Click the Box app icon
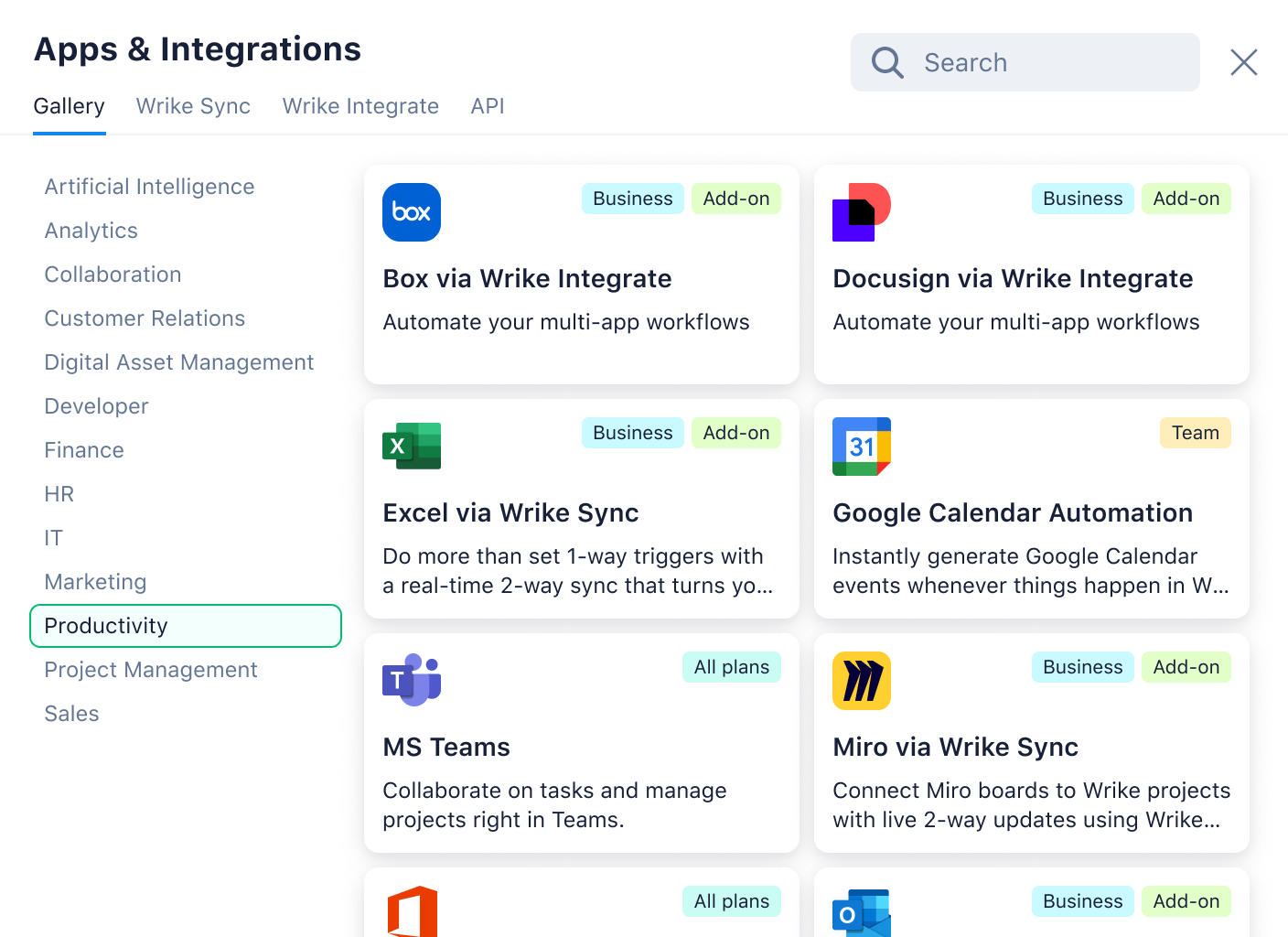The width and height of the screenshot is (1288, 937). pyautogui.click(x=411, y=212)
